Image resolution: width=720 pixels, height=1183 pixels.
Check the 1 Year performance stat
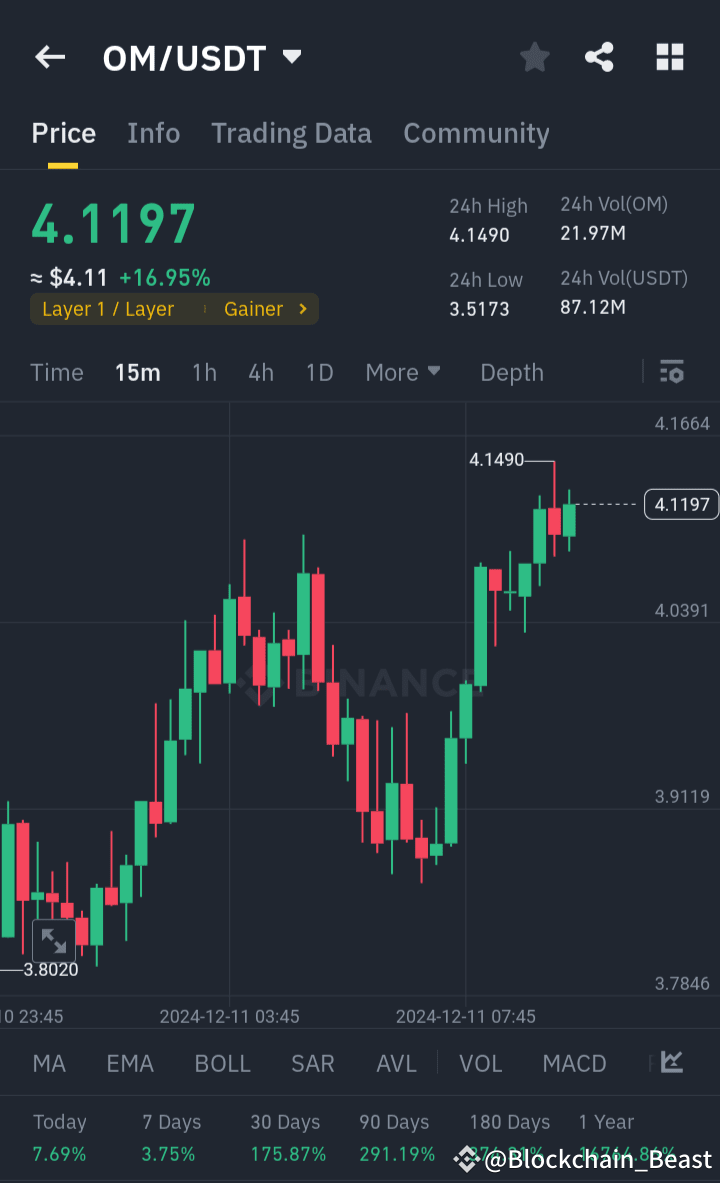tap(606, 1122)
